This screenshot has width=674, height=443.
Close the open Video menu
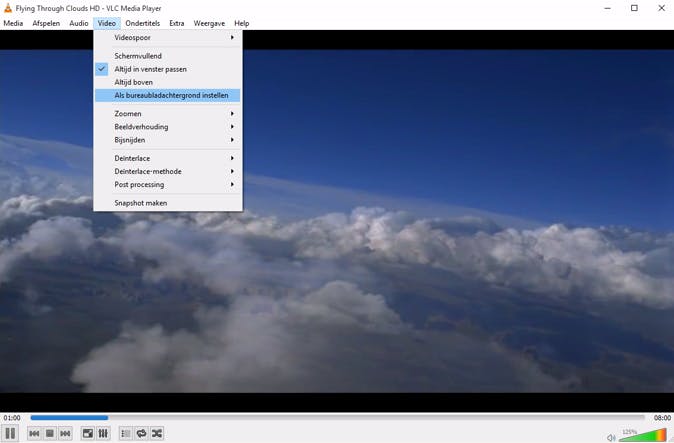pyautogui.click(x=107, y=23)
